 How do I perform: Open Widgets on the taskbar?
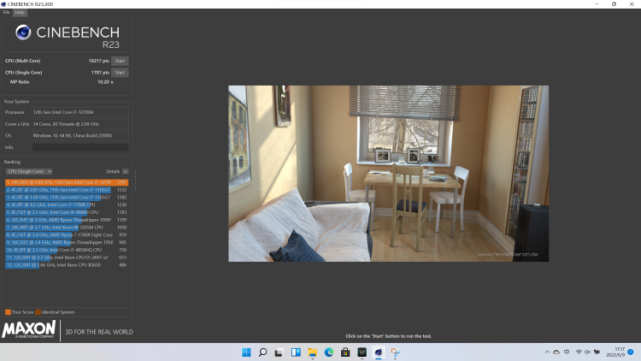[296, 352]
